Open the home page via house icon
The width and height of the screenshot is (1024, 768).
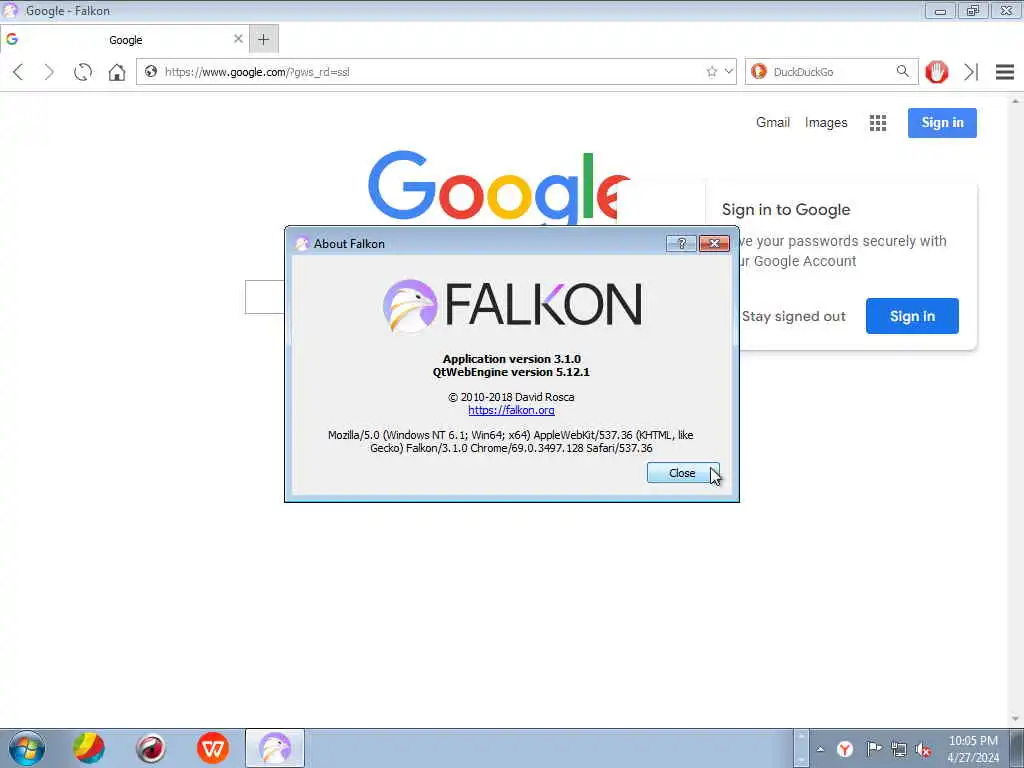[x=117, y=72]
